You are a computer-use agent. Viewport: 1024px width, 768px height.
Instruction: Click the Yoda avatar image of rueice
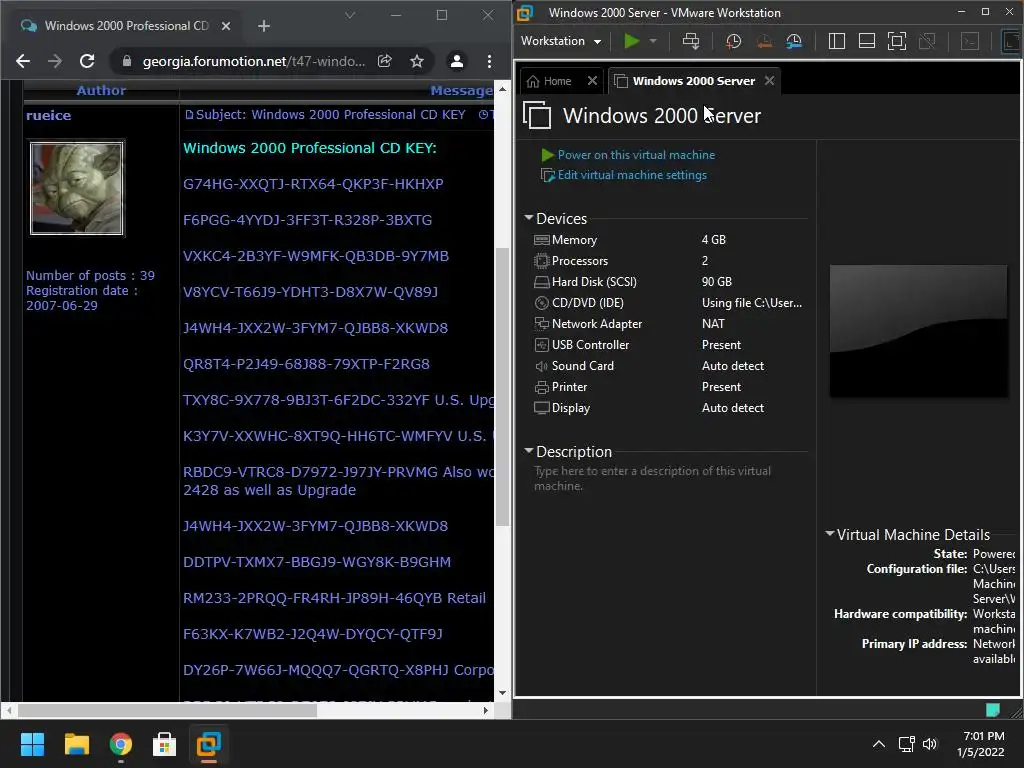tap(76, 188)
